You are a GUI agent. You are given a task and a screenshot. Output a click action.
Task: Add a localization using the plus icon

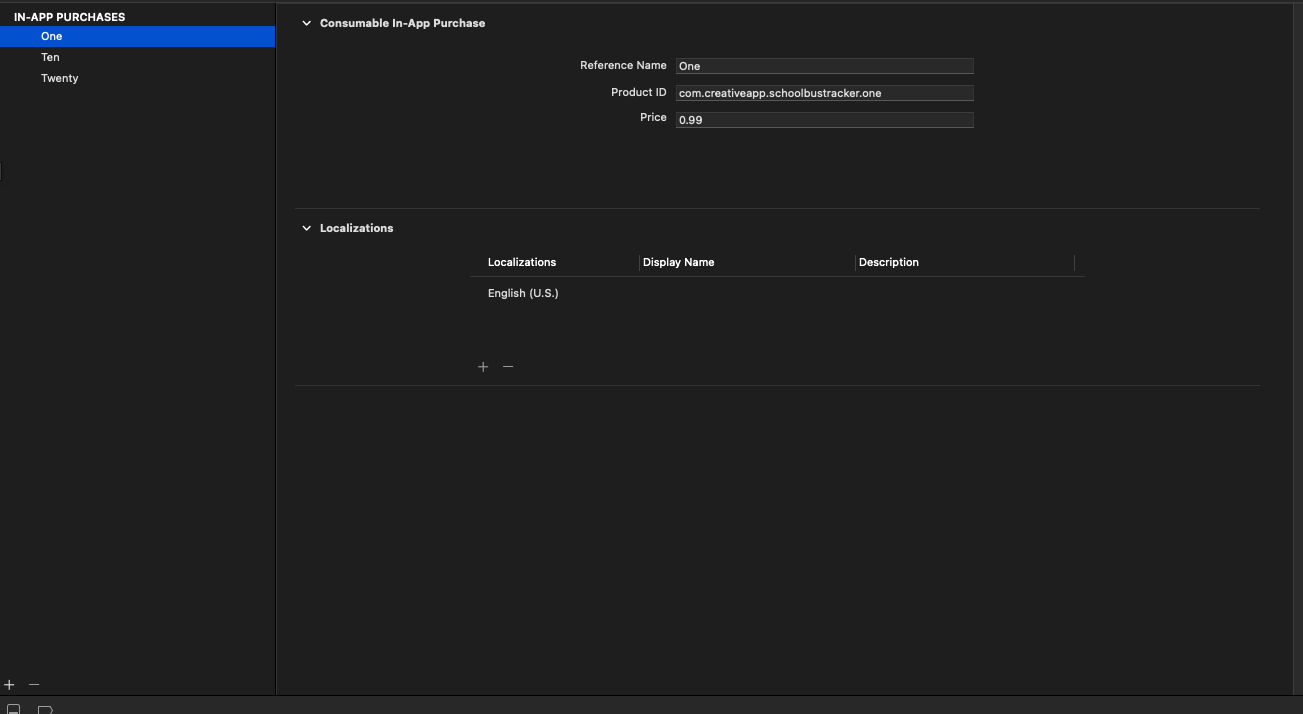pos(483,366)
